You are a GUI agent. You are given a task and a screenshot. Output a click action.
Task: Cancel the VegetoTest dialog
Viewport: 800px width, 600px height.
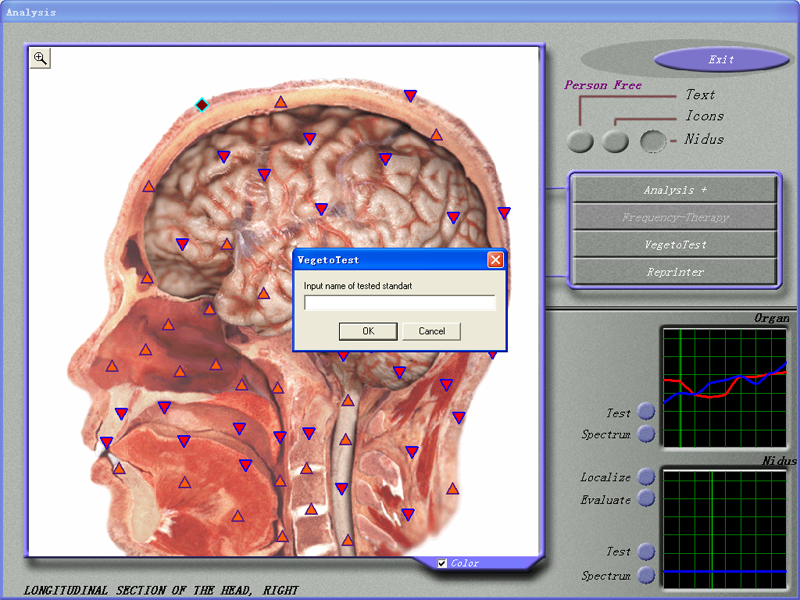432,331
